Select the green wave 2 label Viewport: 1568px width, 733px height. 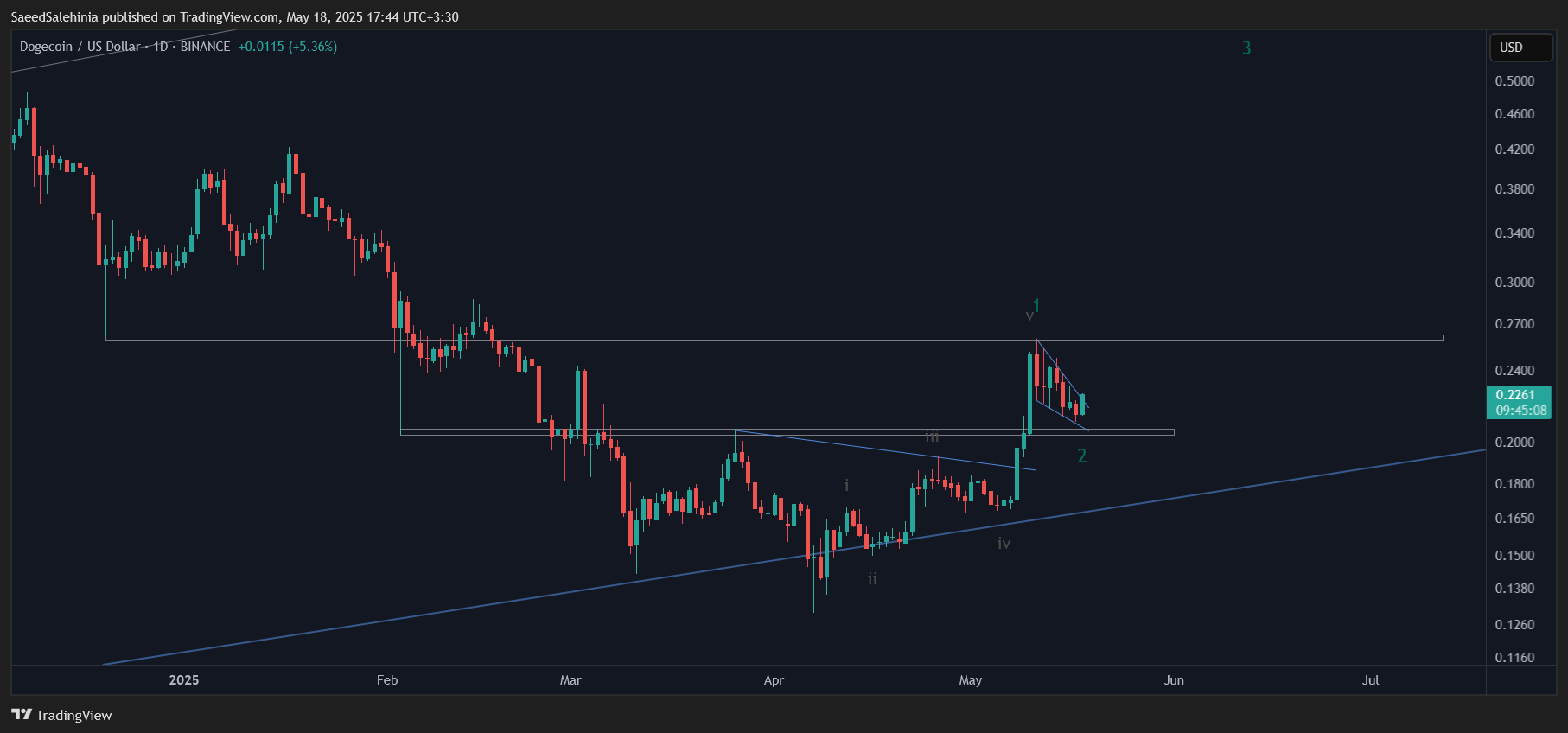[1082, 456]
